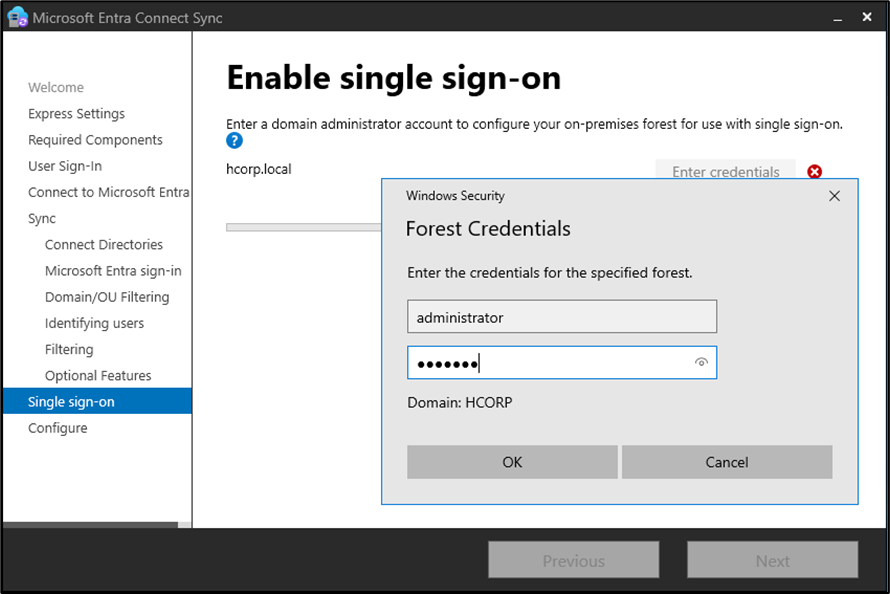
Task: Click the Next navigation button
Action: click(x=772, y=561)
